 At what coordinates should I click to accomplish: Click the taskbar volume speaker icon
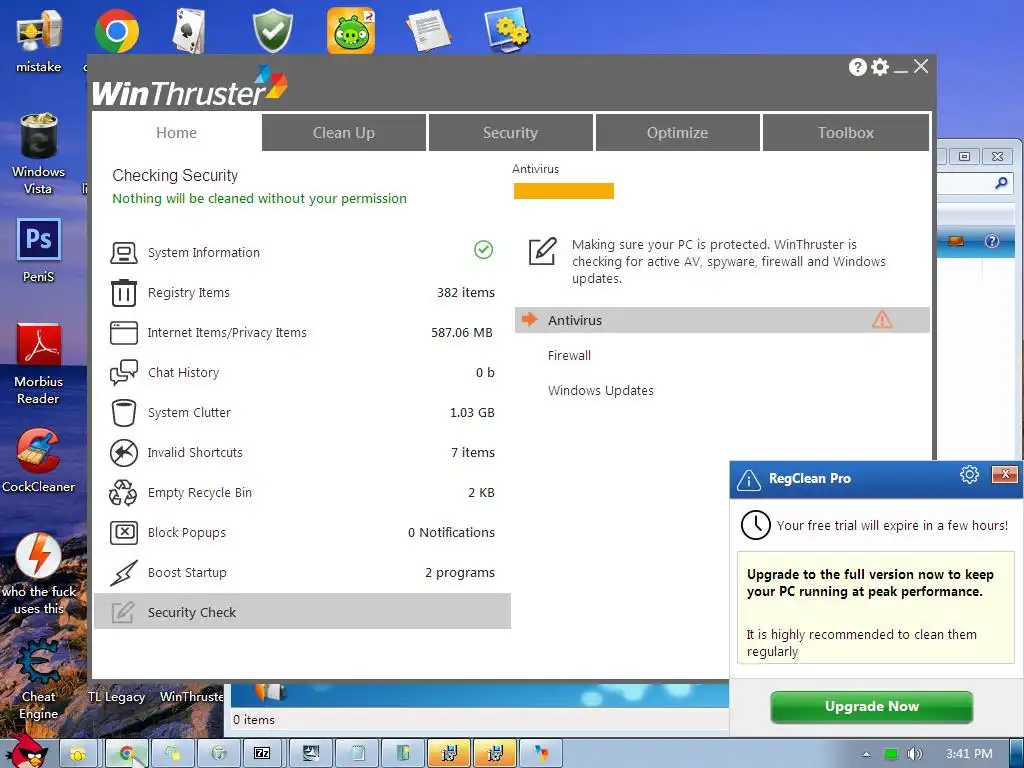pyautogui.click(x=914, y=754)
